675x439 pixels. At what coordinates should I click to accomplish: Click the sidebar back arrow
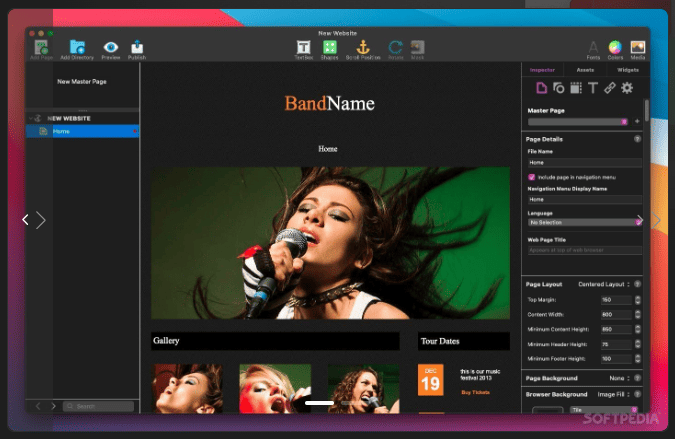coord(38,406)
